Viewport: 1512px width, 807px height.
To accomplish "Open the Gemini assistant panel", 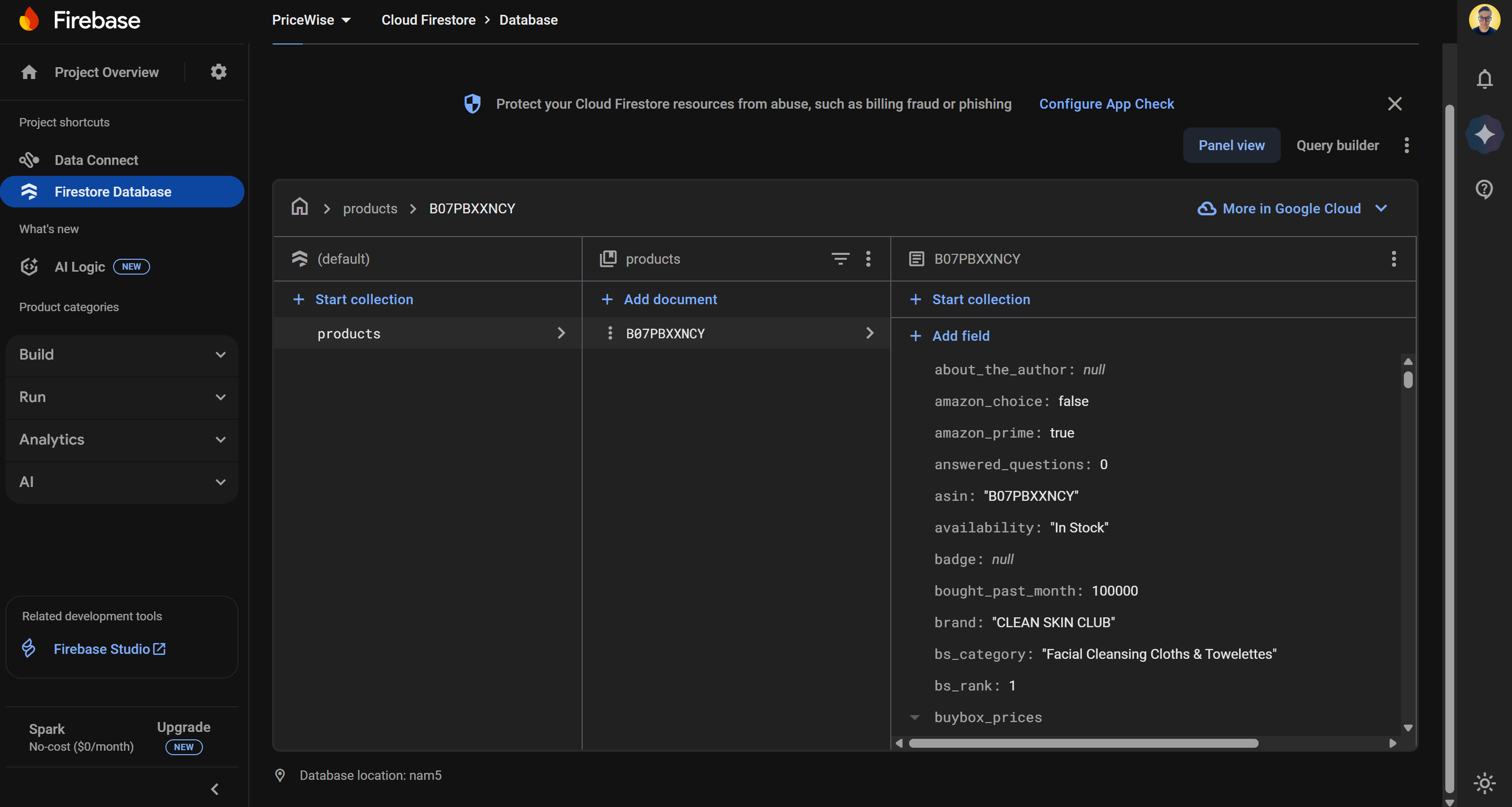I will coord(1484,134).
